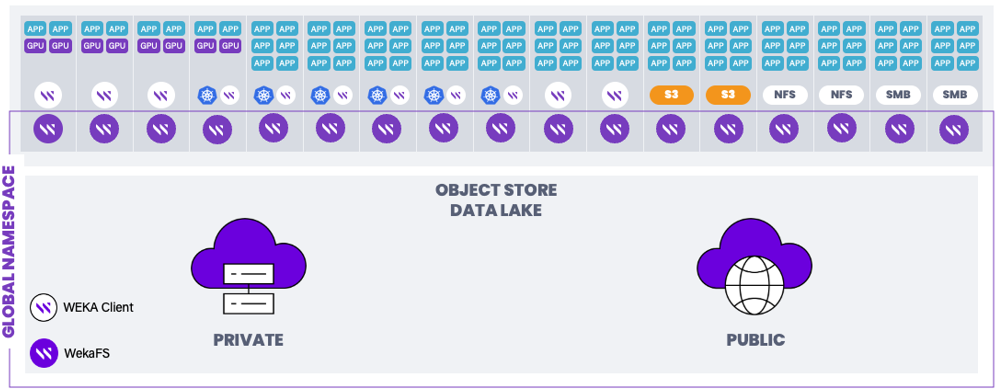This screenshot has height=390, width=998.
Task: Click the rightmost Kubernetes wheel icon
Action: (490, 95)
